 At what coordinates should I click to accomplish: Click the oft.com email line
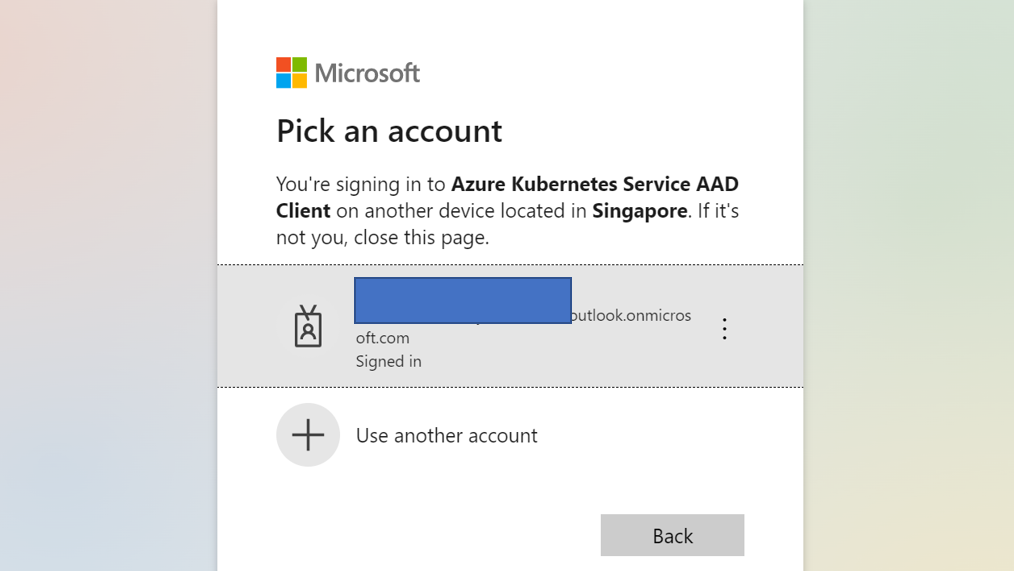pos(382,338)
